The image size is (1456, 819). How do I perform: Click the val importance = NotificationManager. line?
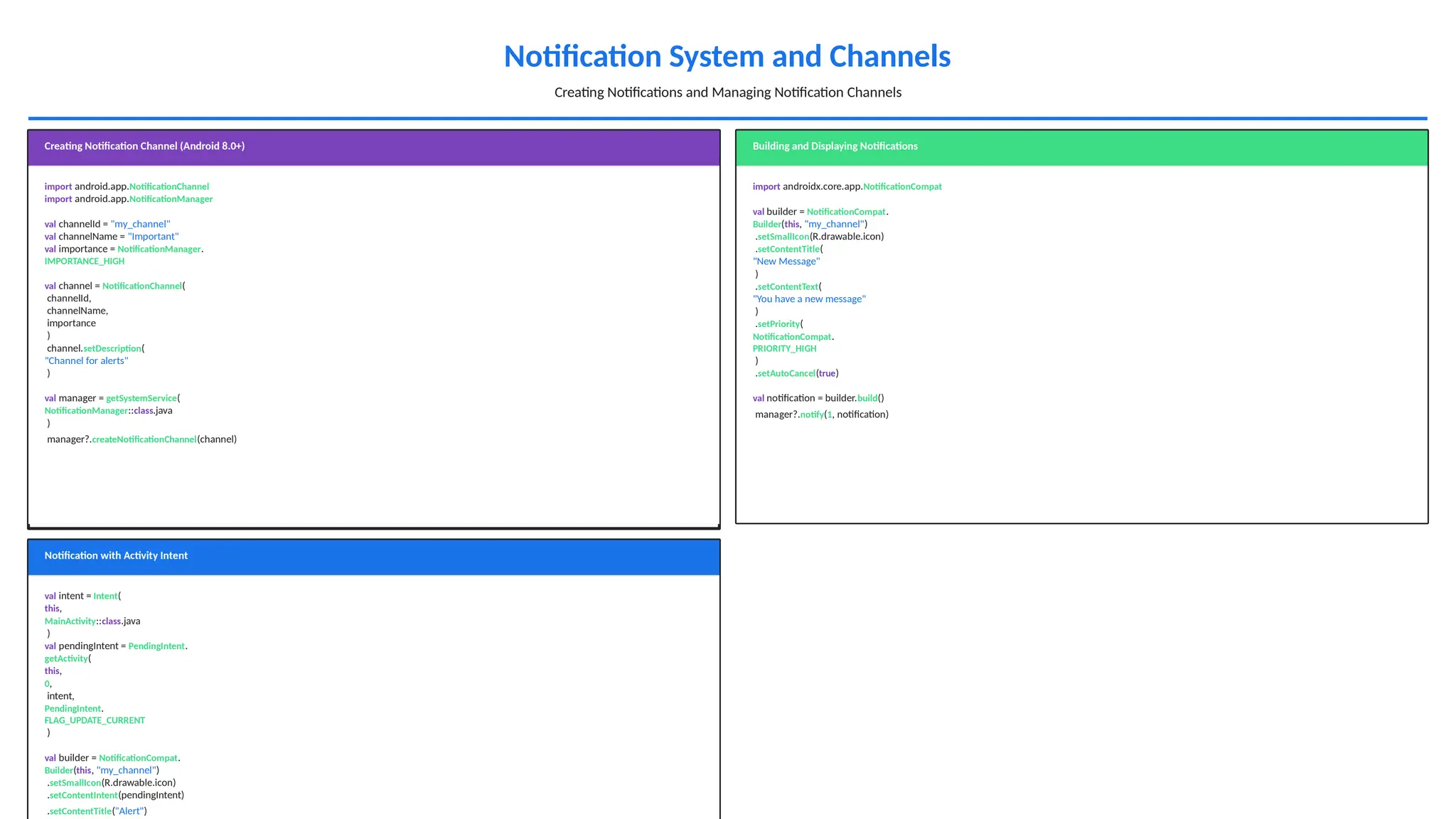tap(124, 249)
